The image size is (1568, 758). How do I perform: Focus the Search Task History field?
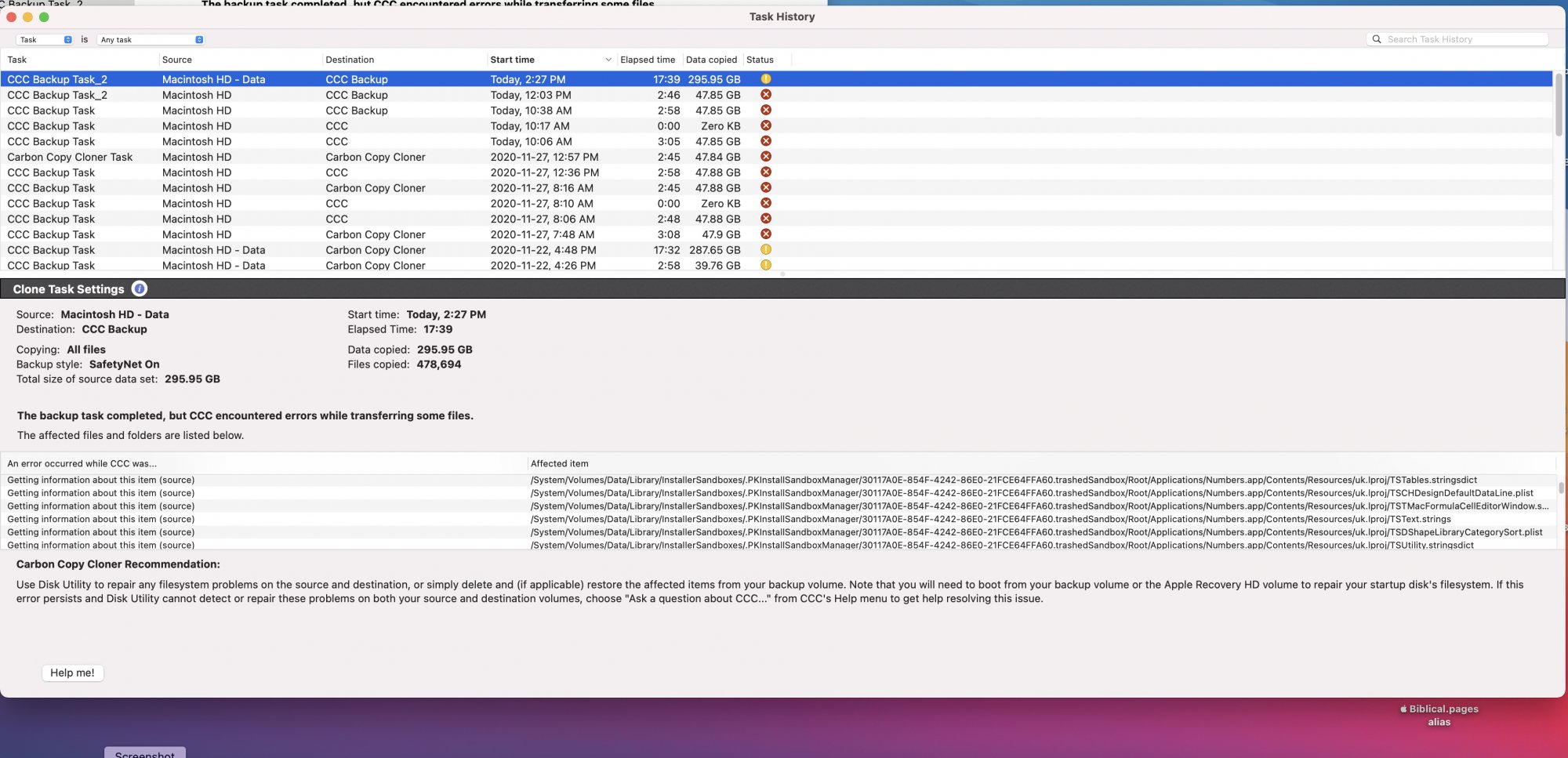click(x=1457, y=39)
